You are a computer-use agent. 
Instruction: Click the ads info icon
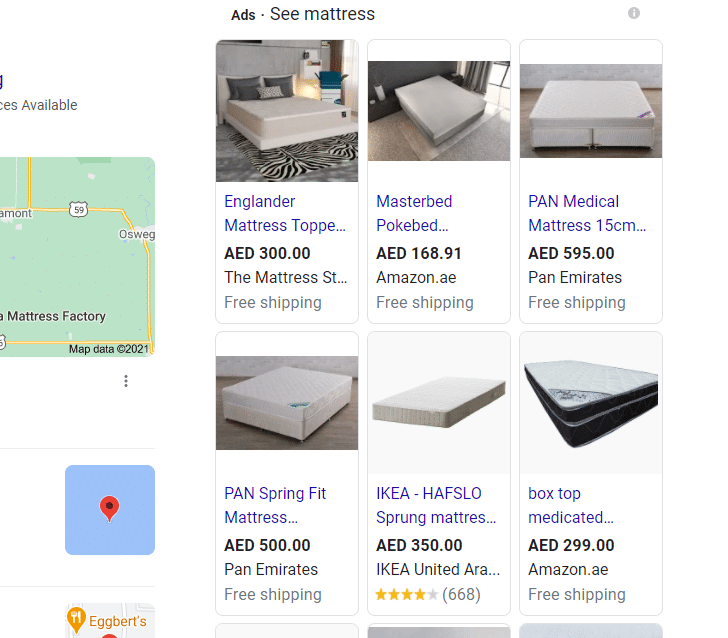point(633,14)
